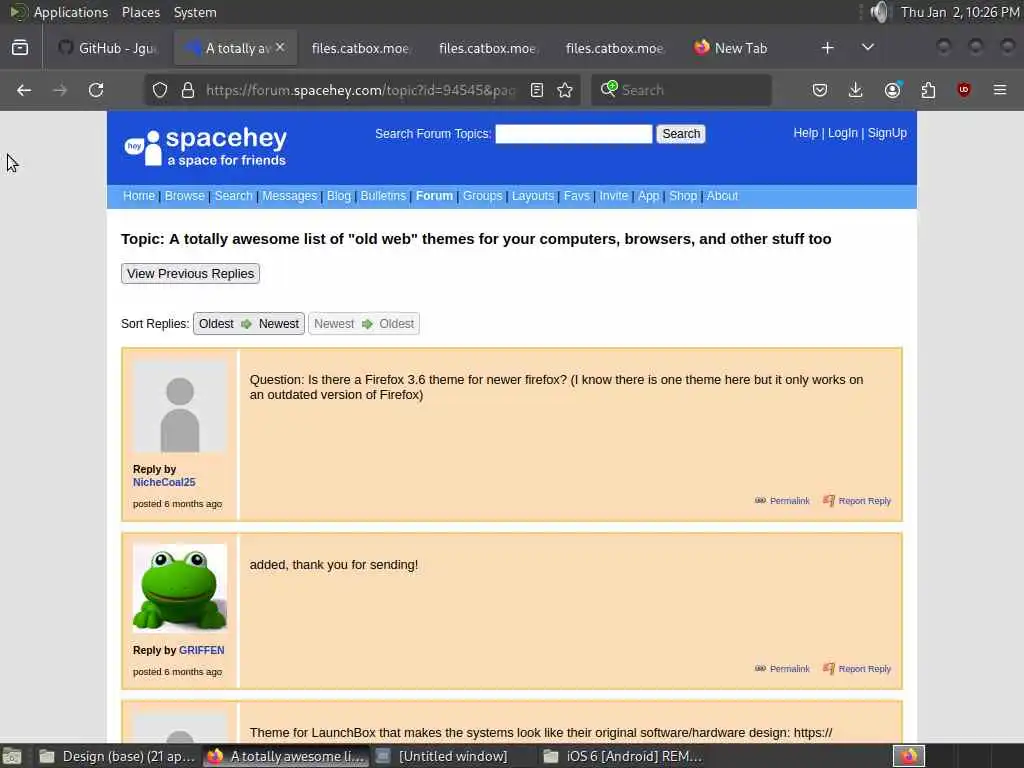This screenshot has width=1024, height=768.
Task: Open Groups in the nav bar
Action: [x=483, y=196]
